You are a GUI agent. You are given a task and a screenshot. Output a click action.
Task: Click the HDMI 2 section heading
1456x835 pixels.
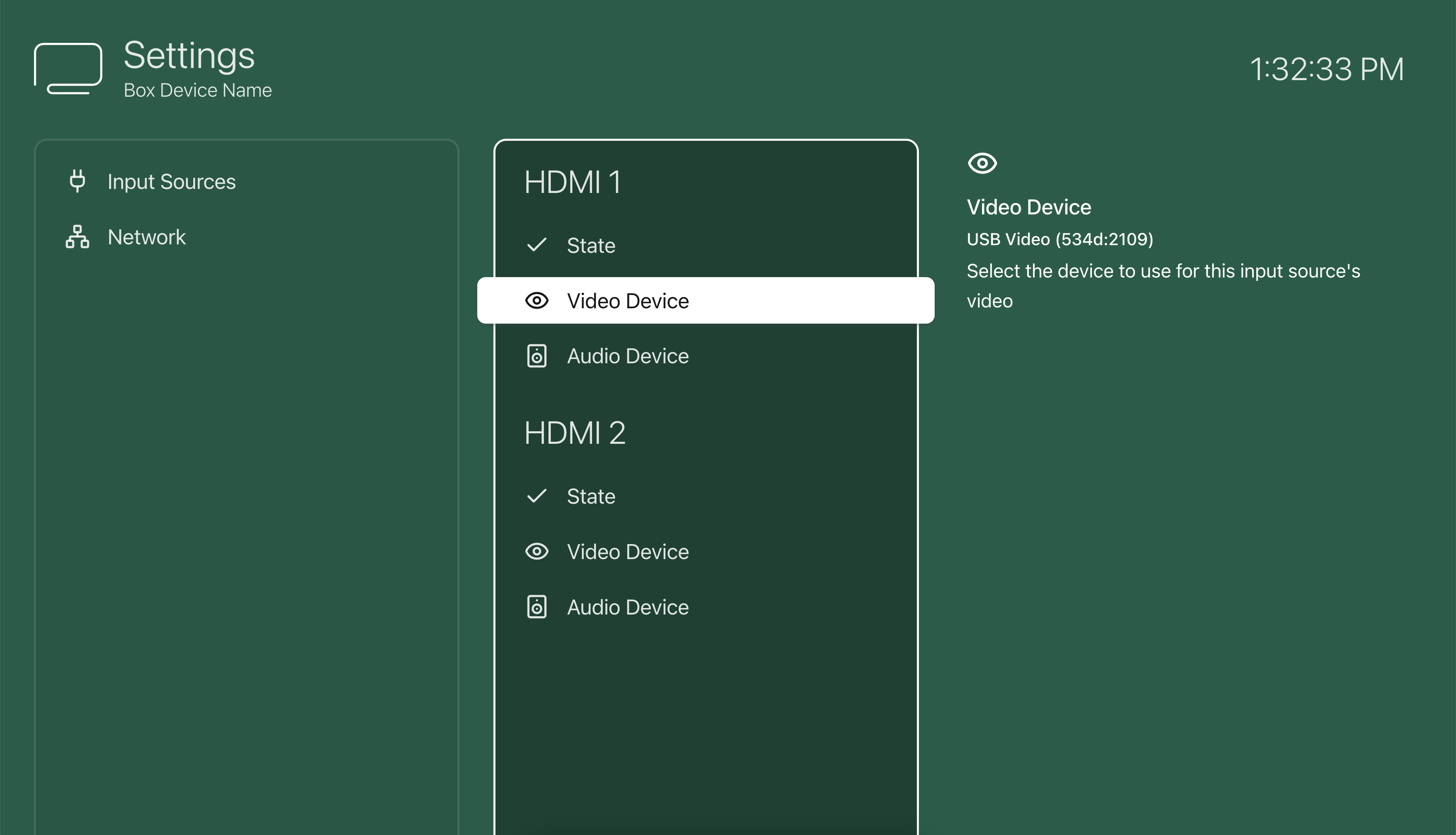(574, 433)
